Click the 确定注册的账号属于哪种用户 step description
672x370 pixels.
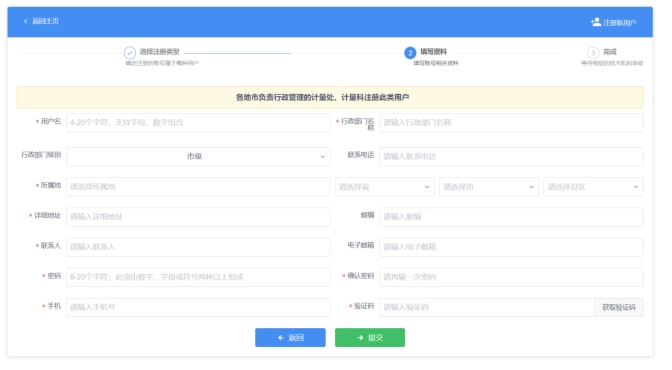[x=162, y=63]
